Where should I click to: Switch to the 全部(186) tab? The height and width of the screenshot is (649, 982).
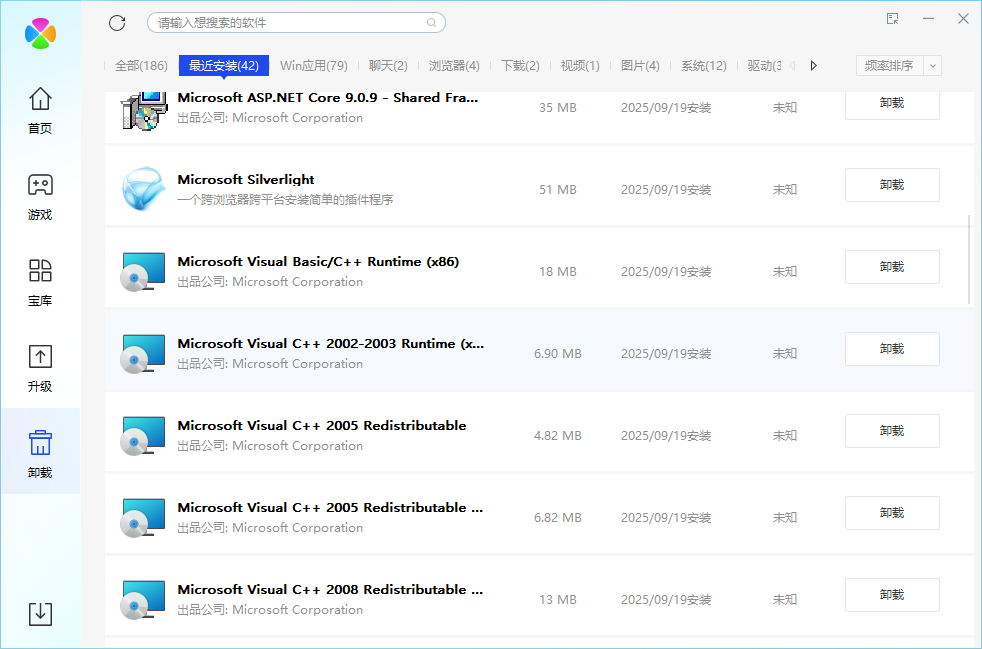(141, 66)
